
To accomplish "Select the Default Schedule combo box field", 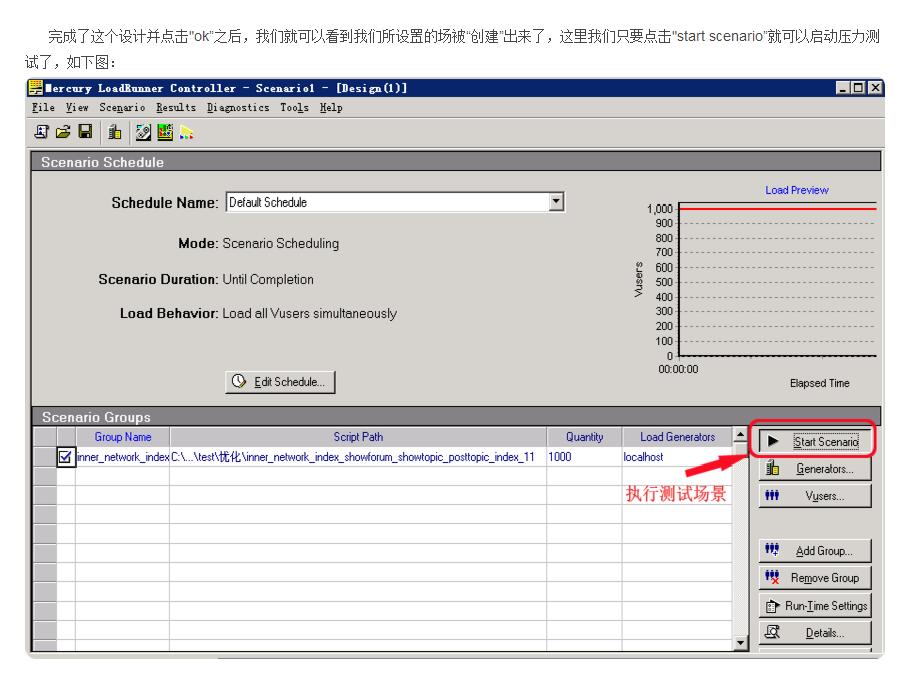I will (x=395, y=202).
